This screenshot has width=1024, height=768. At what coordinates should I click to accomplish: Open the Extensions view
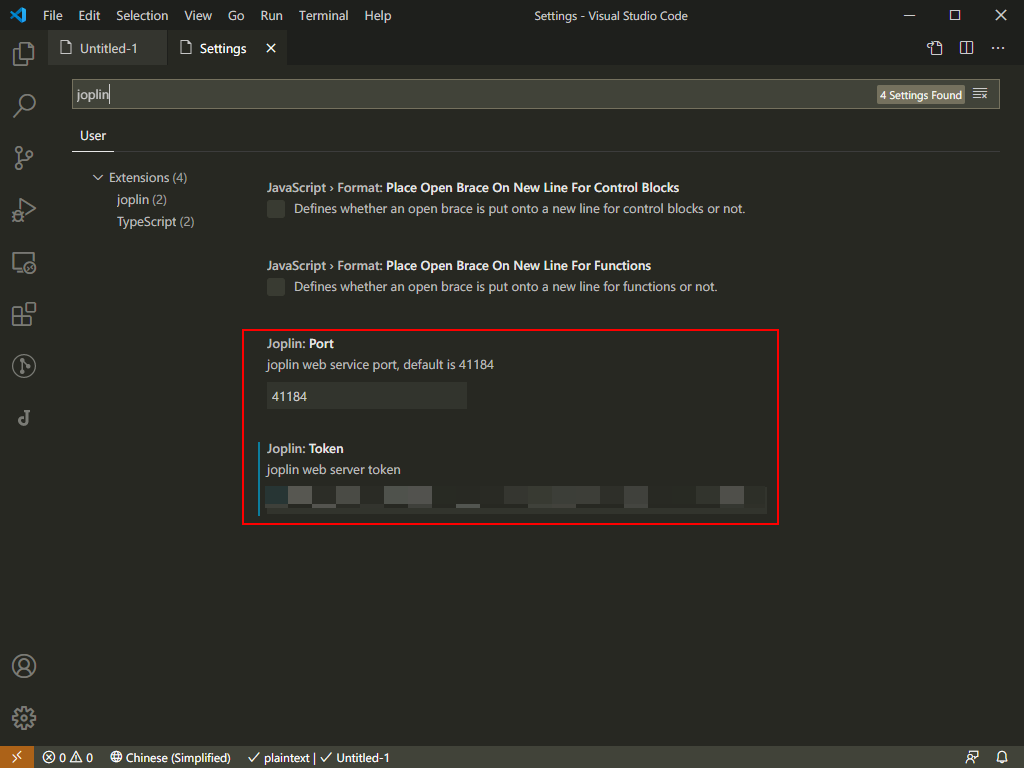24,314
